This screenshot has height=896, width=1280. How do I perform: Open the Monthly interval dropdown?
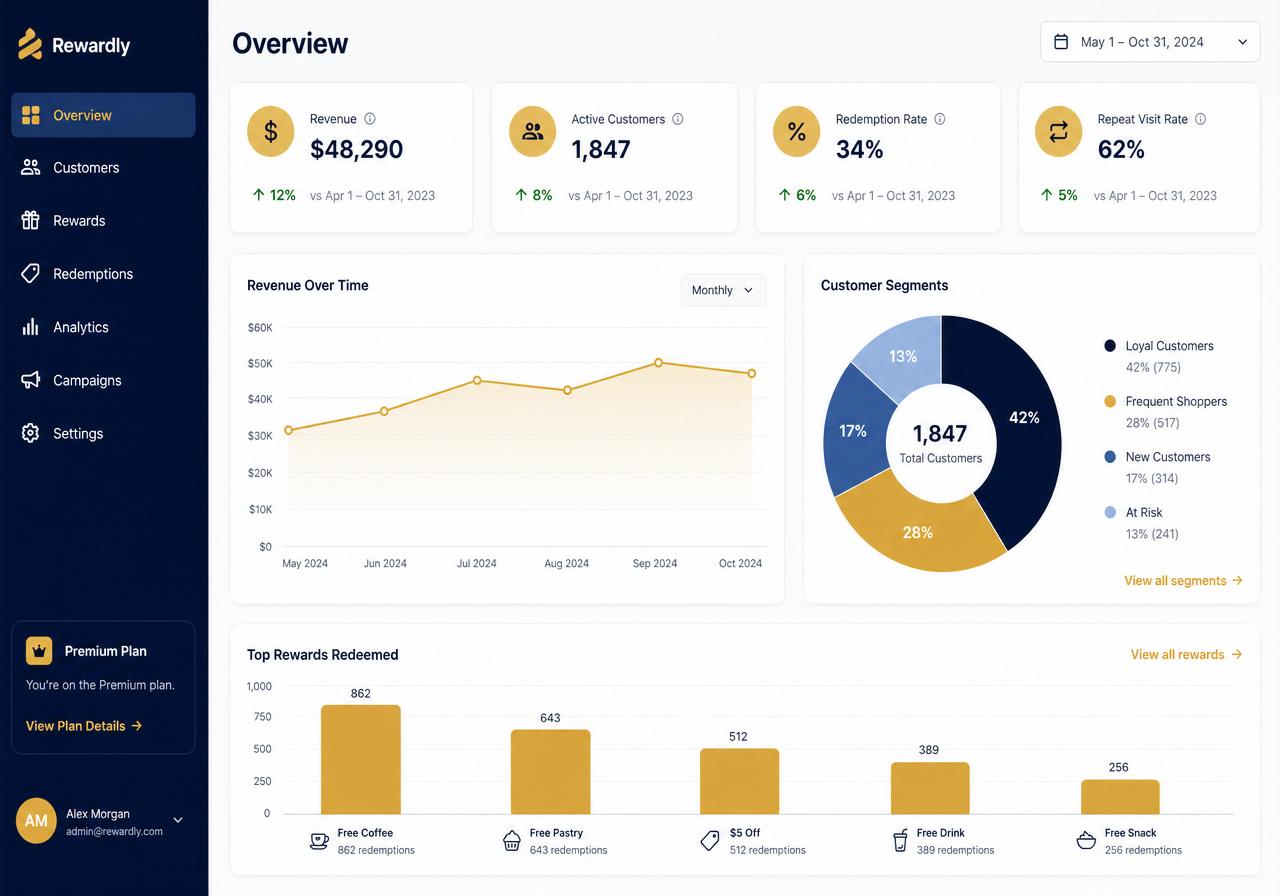tap(723, 290)
